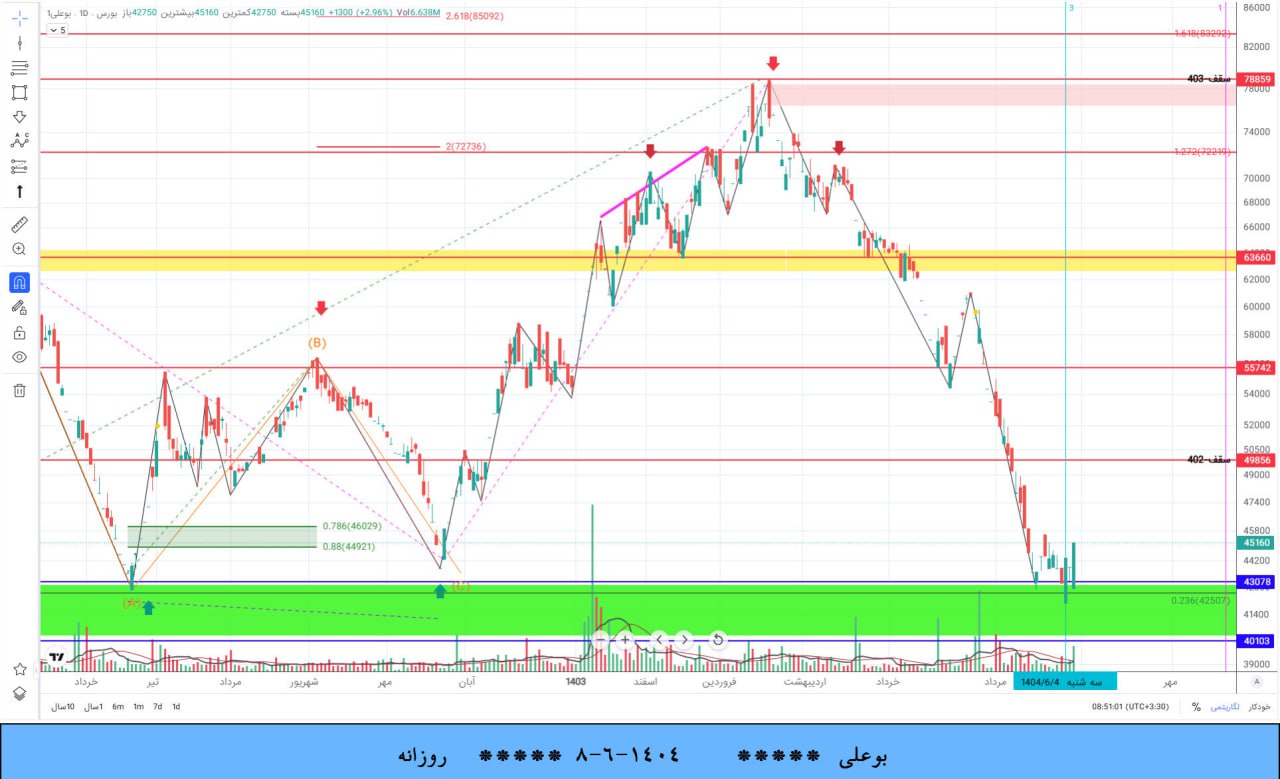
Task: Select the 1m date range
Action: (x=138, y=707)
